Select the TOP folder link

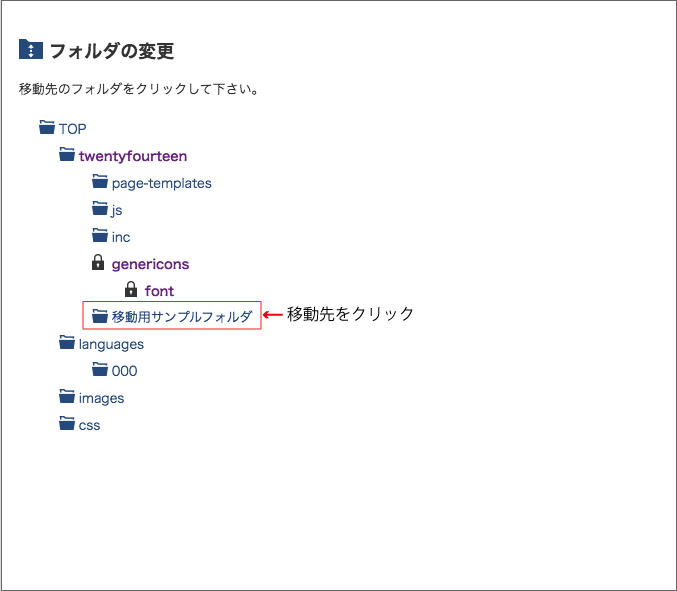point(73,129)
